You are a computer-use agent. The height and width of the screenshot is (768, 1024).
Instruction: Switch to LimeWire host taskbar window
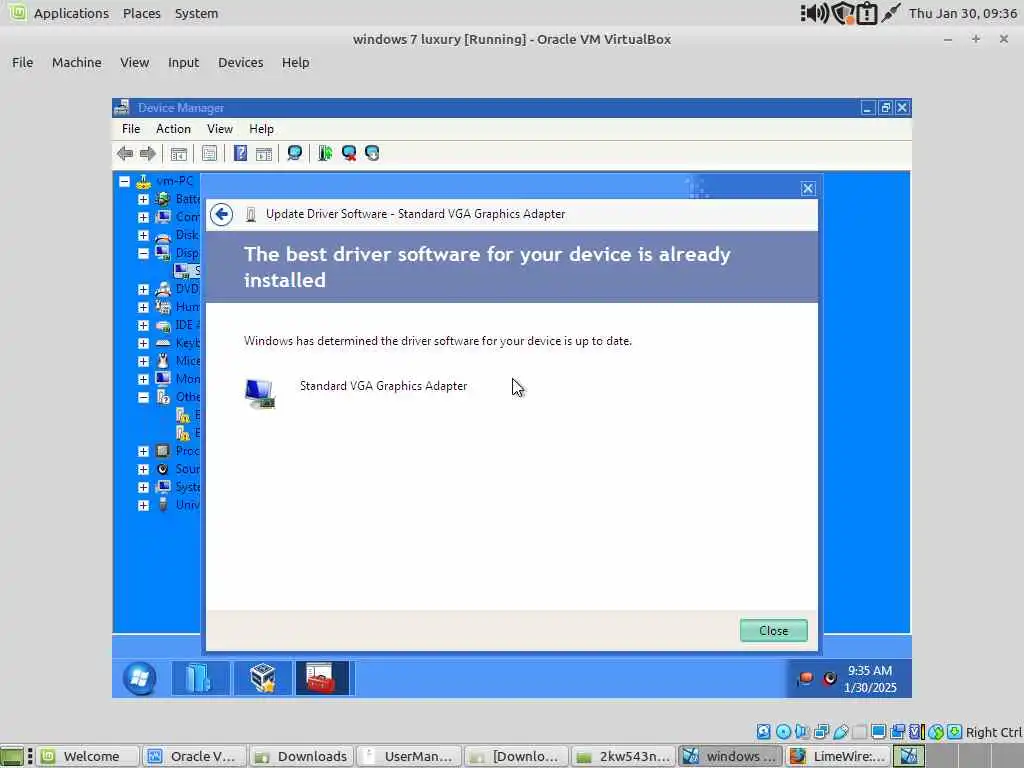[x=837, y=756]
